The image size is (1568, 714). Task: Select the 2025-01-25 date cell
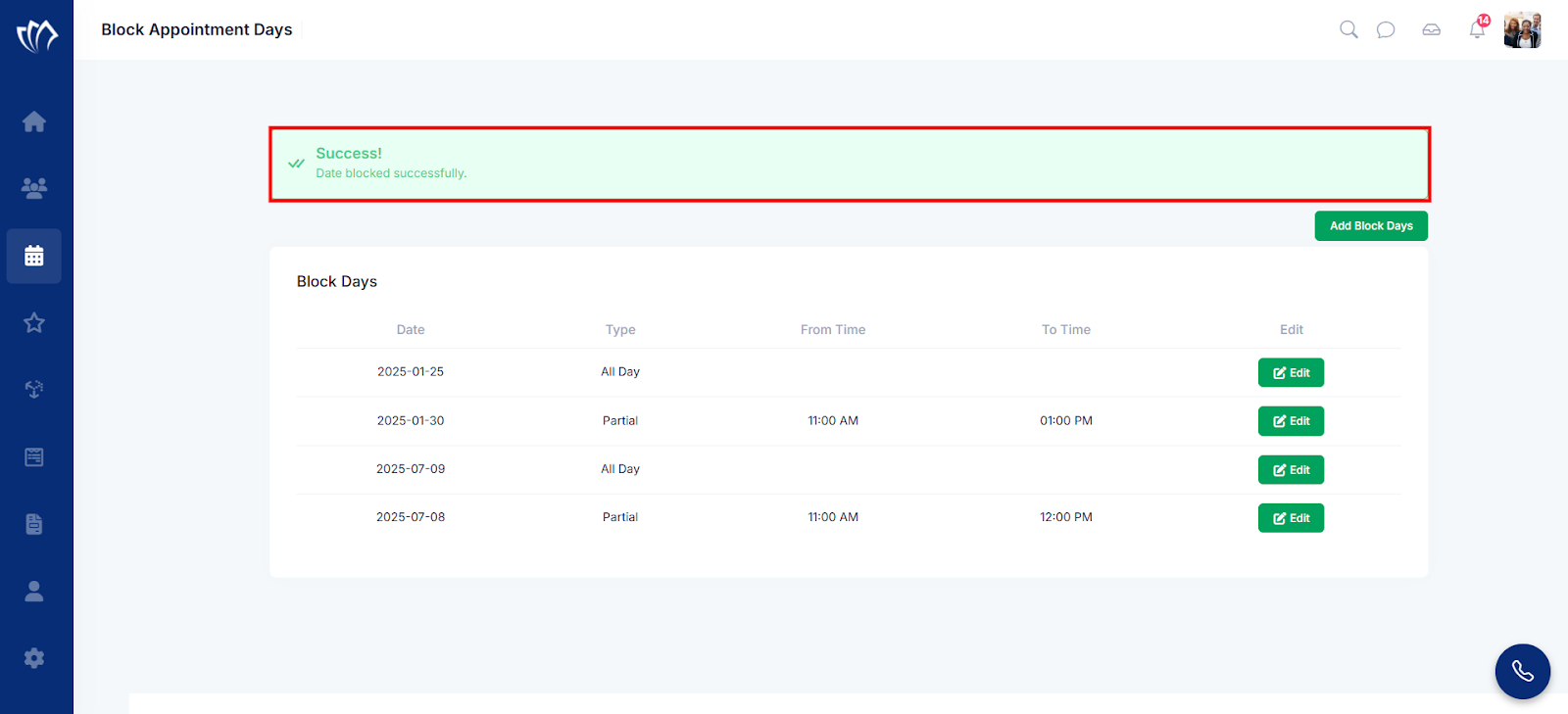[411, 372]
